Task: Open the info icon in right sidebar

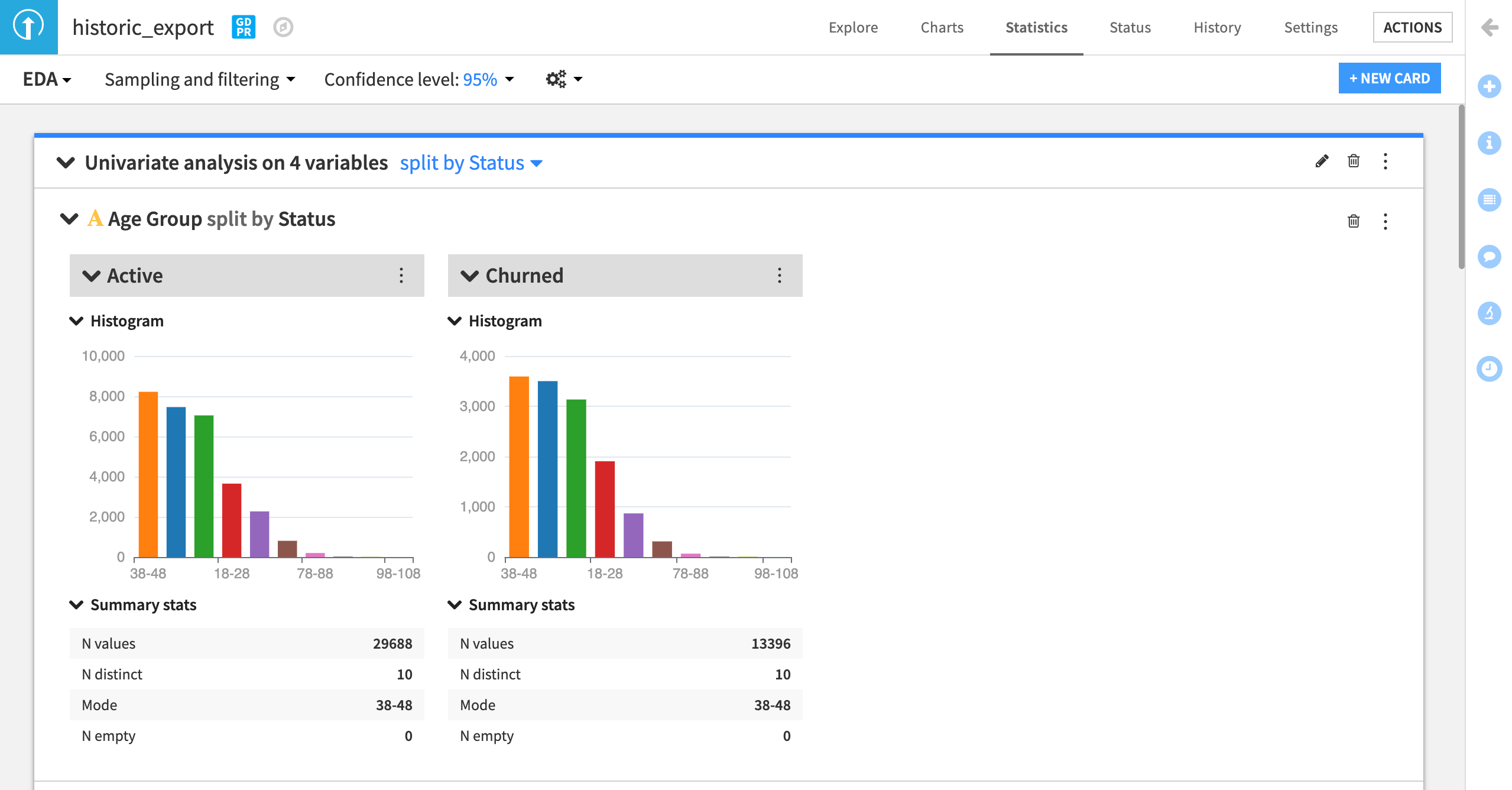Action: tap(1490, 143)
